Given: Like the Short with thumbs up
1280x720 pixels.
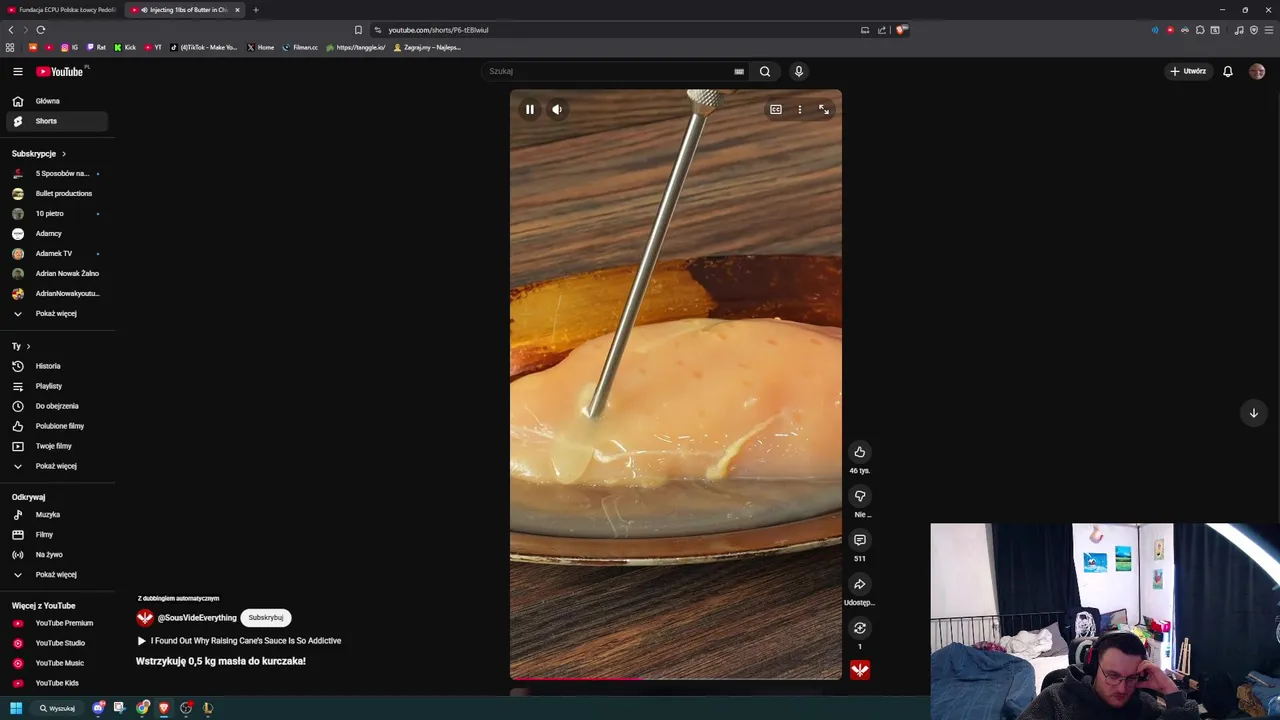Looking at the screenshot, I should (860, 452).
